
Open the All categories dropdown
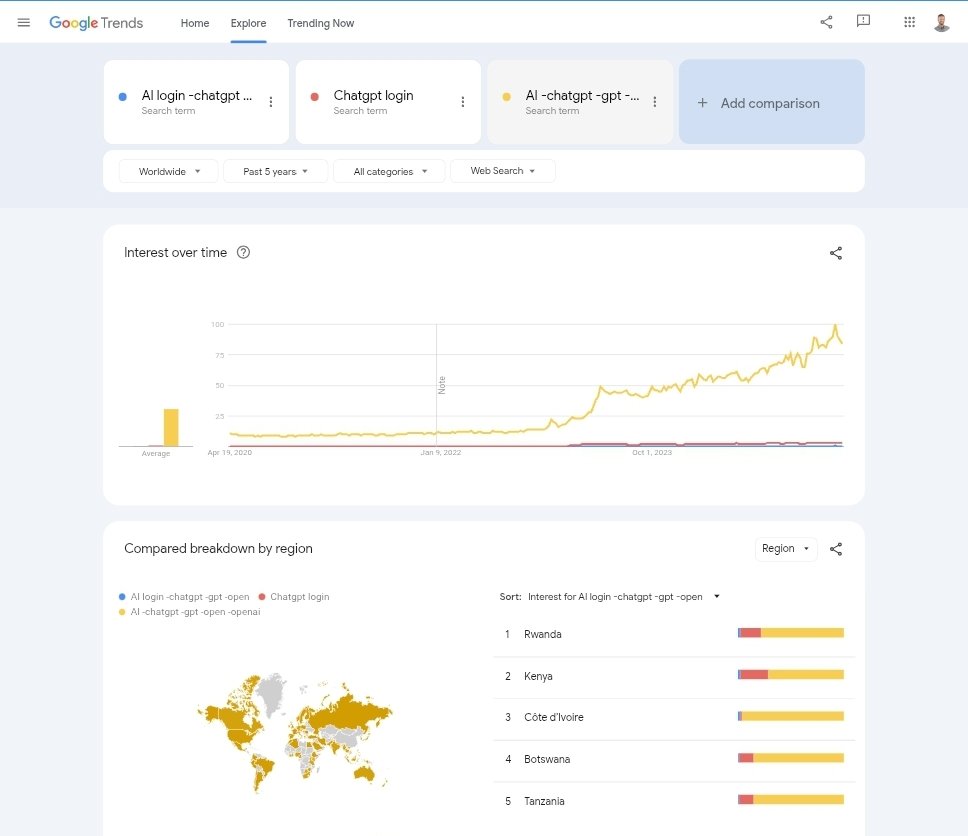click(x=389, y=171)
